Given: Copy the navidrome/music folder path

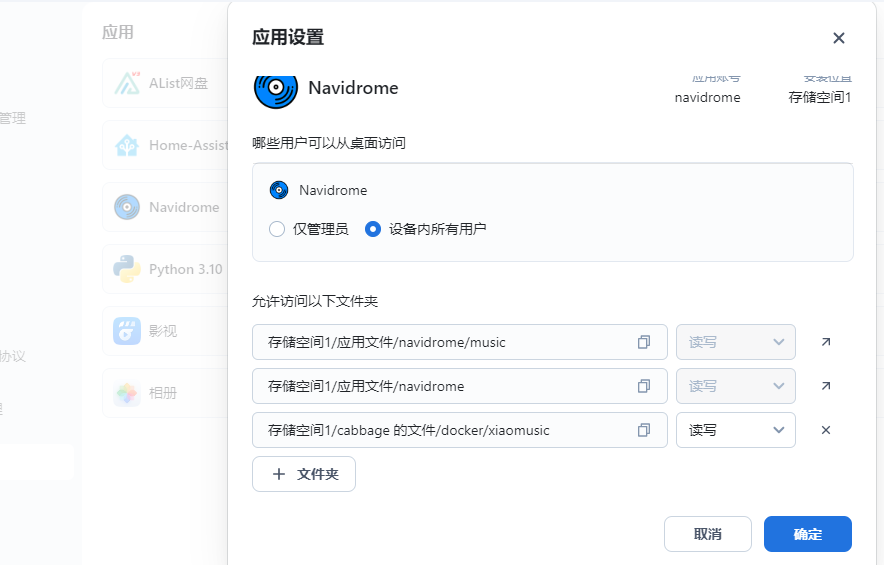Looking at the screenshot, I should pyautogui.click(x=644, y=342).
